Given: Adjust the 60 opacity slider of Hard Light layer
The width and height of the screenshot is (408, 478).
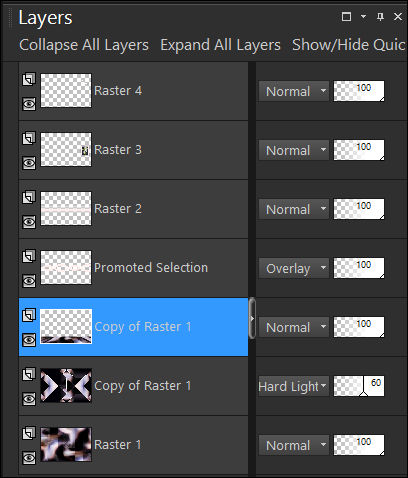Looking at the screenshot, I should point(359,386).
